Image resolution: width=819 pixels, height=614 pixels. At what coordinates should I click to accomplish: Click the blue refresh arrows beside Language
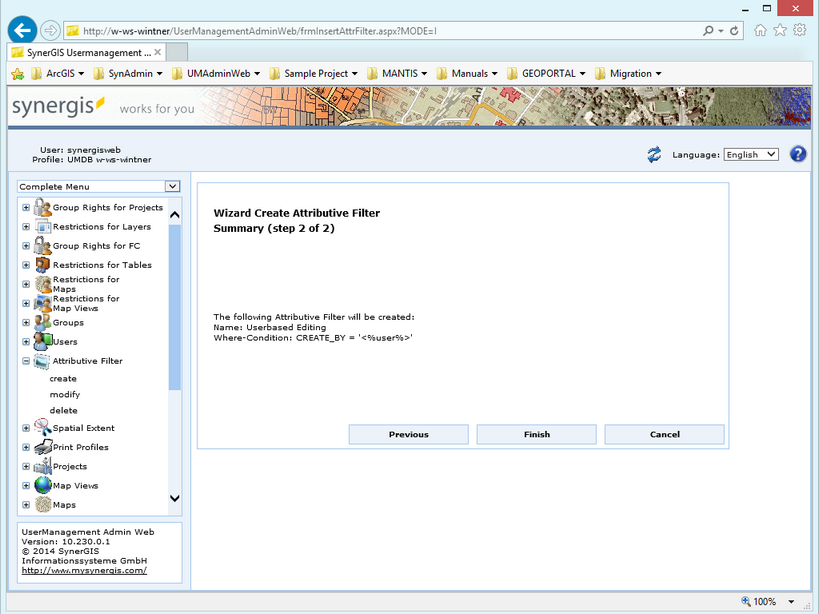click(x=655, y=152)
